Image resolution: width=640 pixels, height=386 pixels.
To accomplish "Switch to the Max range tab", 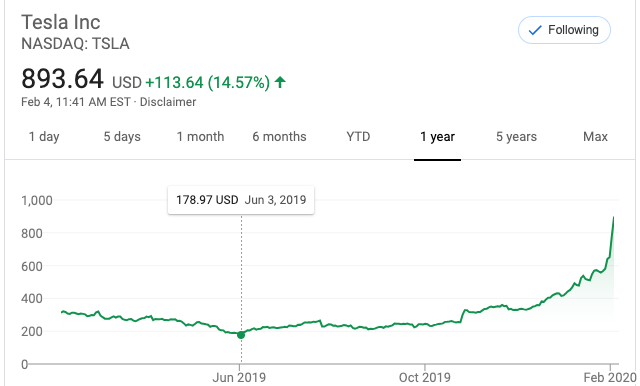I will pyautogui.click(x=595, y=137).
